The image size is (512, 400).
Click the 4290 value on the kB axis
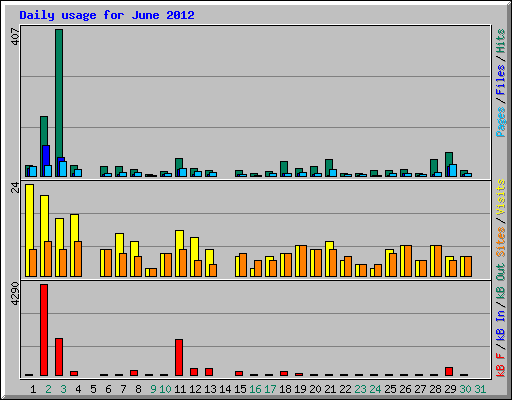click(x=15, y=294)
